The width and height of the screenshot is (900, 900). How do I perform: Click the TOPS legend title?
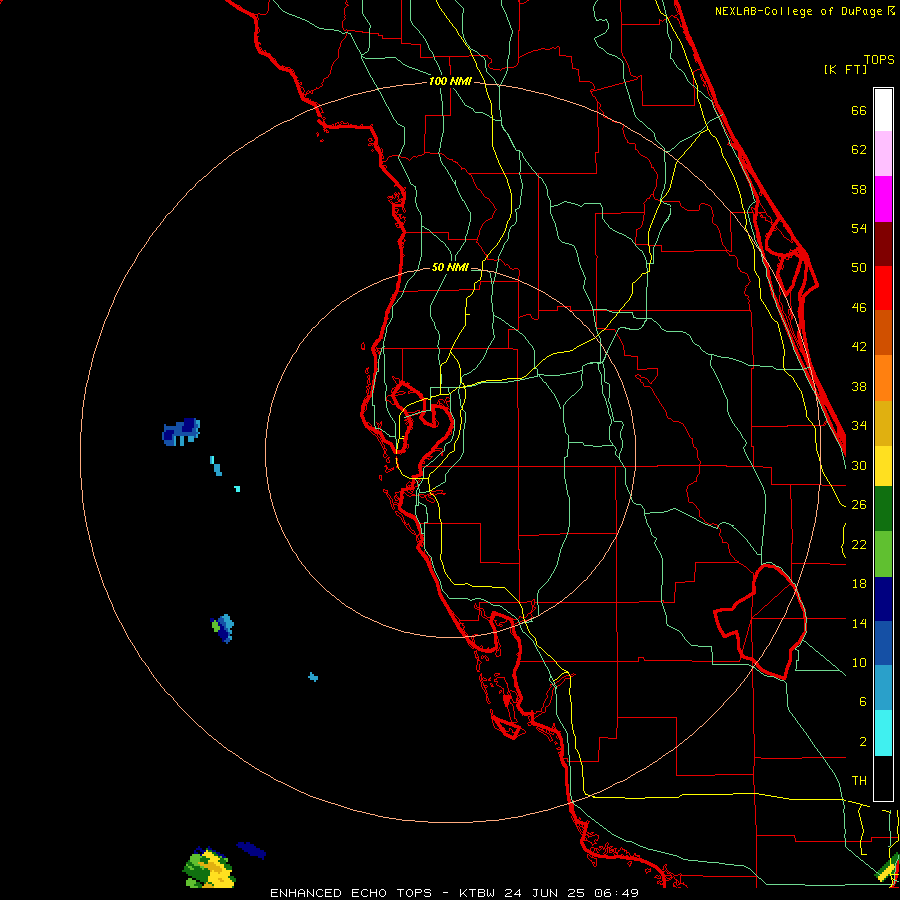coord(879,59)
